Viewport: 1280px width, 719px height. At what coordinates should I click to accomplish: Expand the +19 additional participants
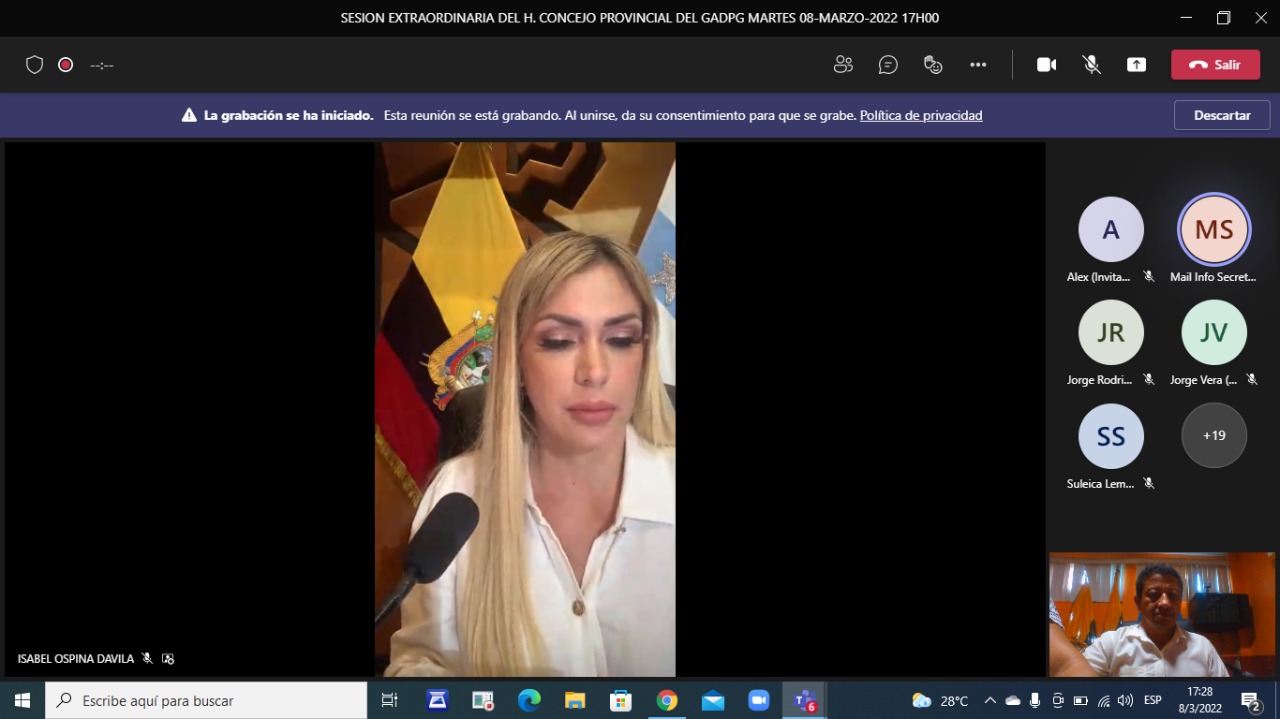click(x=1214, y=436)
